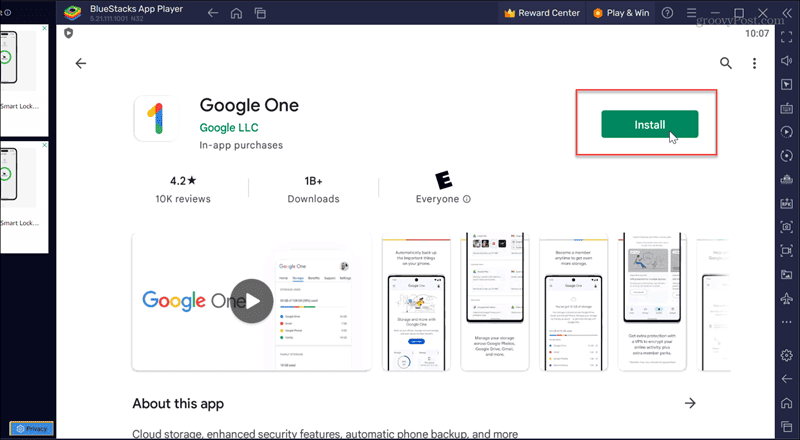Image resolution: width=800 pixels, height=440 pixels.
Task: Open the media folder icon in sidebar
Action: [x=787, y=275]
